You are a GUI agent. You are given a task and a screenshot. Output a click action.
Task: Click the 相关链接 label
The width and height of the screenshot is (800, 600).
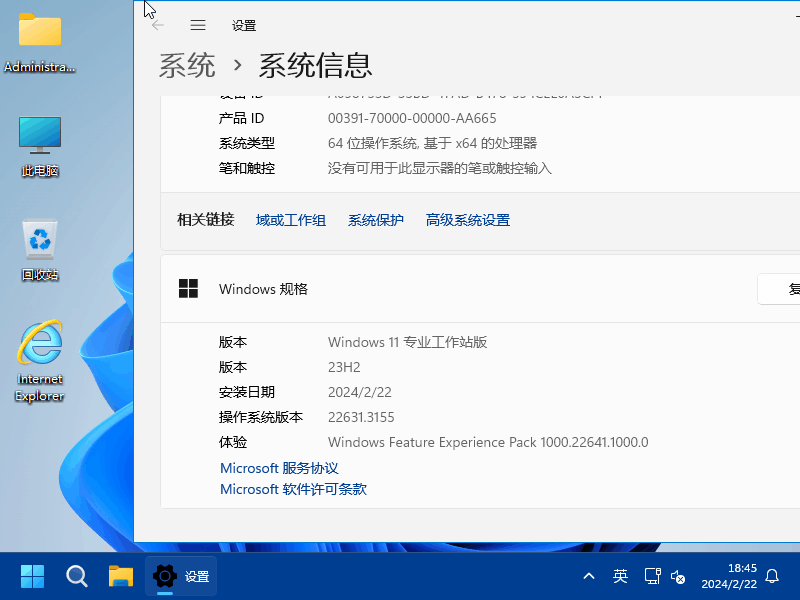(206, 220)
